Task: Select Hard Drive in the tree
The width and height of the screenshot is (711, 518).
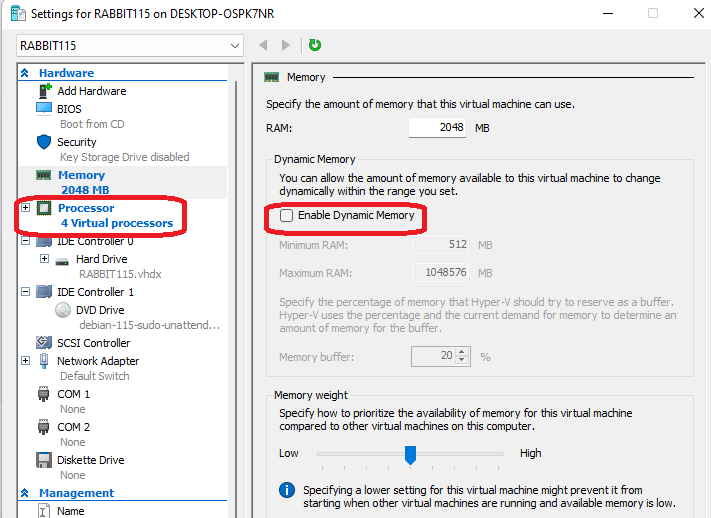Action: coord(102,259)
